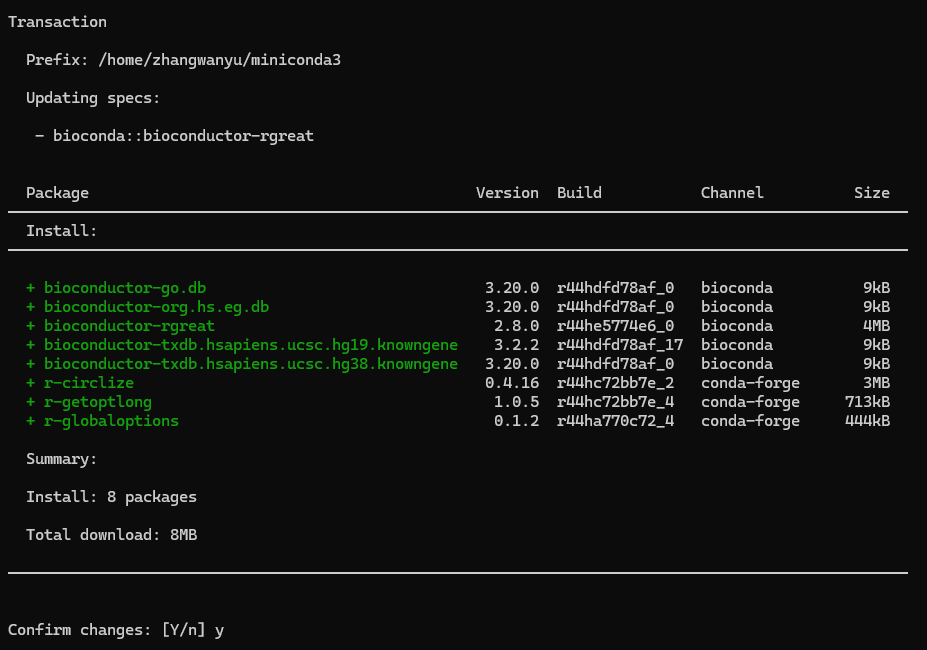The image size is (927, 650).
Task: Select the bioconductor-rgreat package in Install list
Action: pyautogui.click(x=129, y=326)
